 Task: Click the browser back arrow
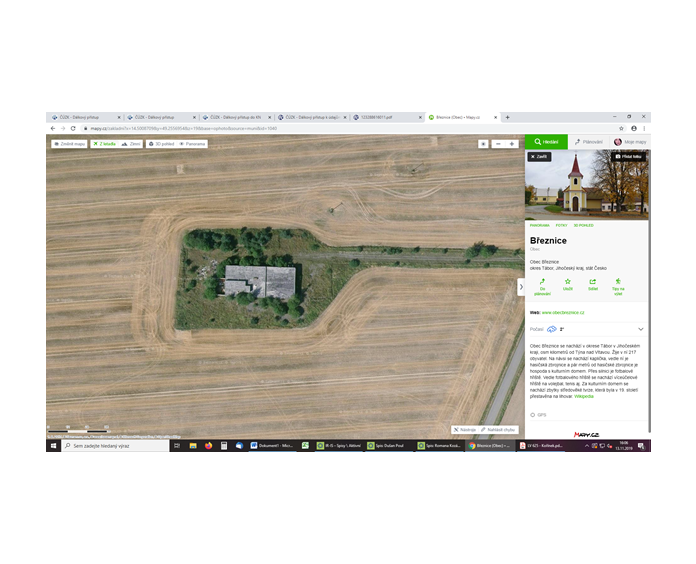tap(53, 128)
